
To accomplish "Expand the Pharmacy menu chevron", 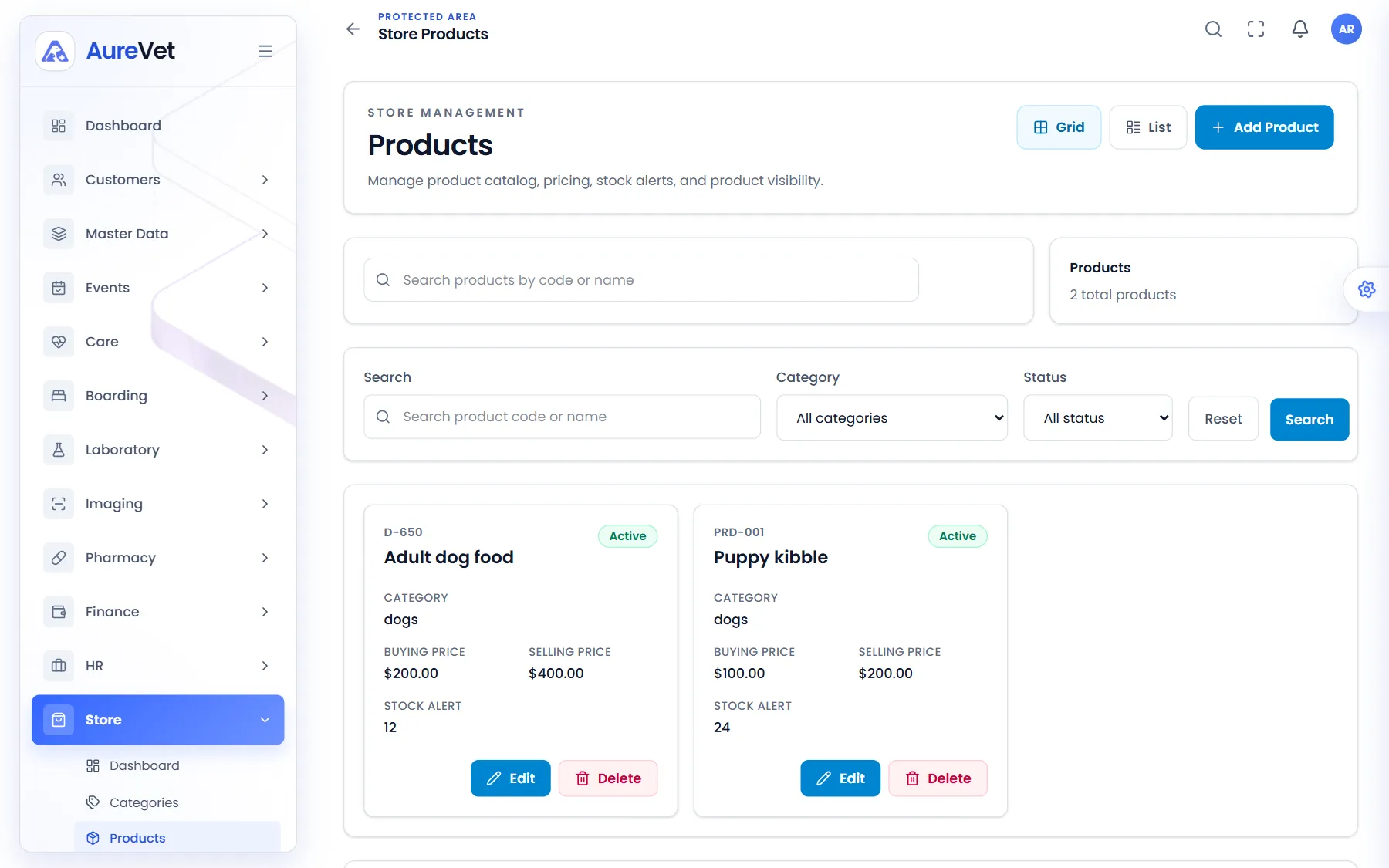I will [265, 558].
